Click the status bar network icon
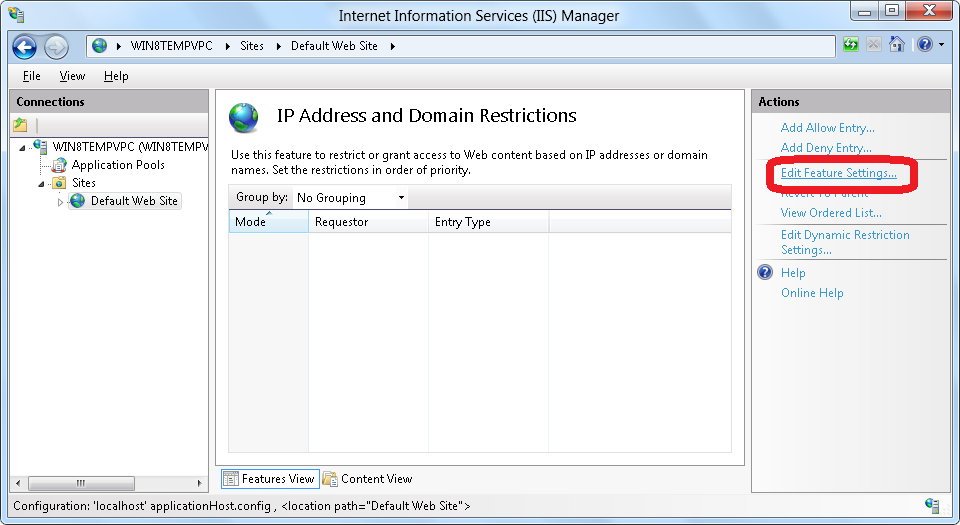Screen dimensions: 960x525 (x=932, y=506)
